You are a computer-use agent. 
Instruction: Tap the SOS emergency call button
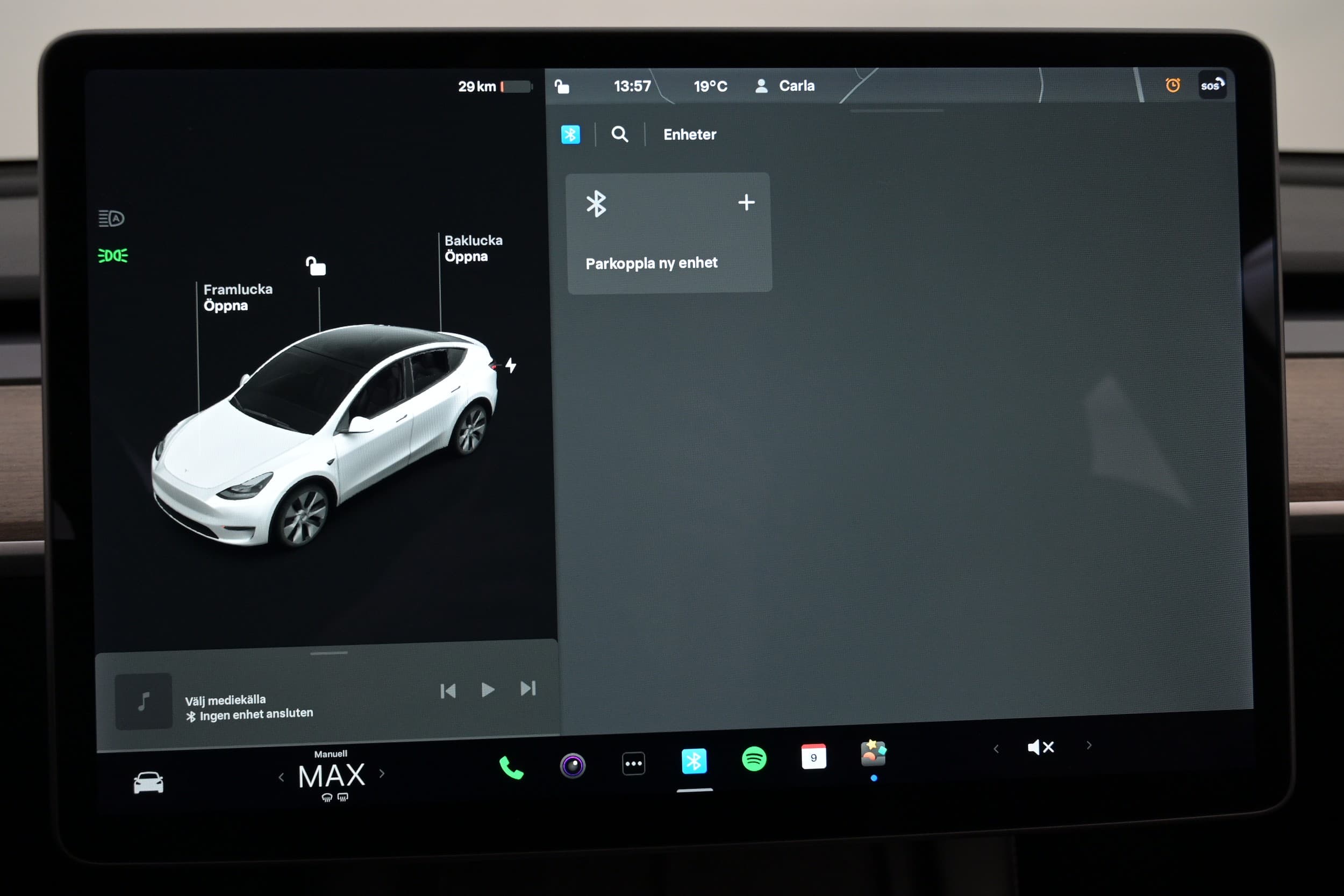tap(1212, 85)
